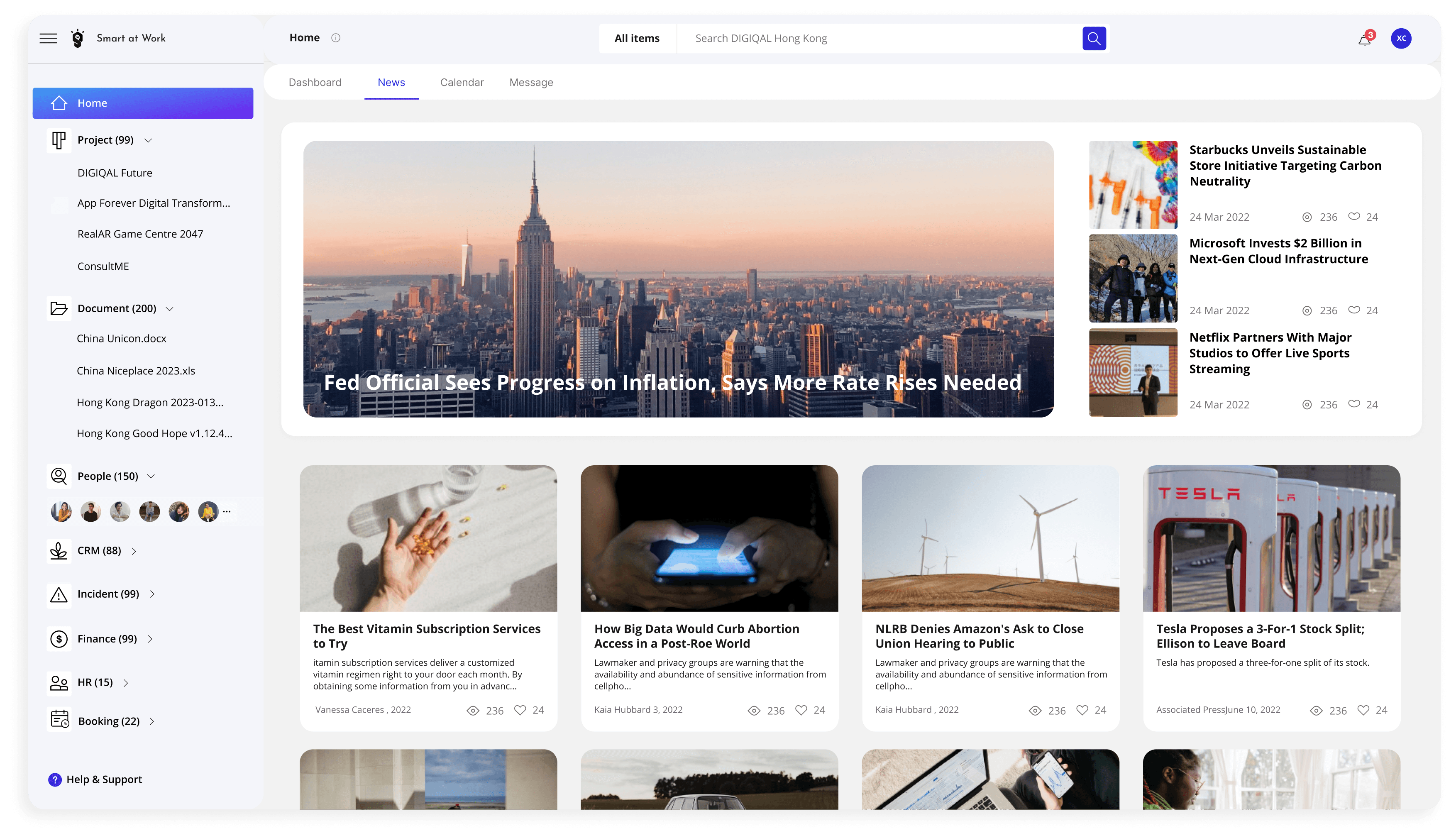
Task: Click the Incident warning triangle icon
Action: 59,594
